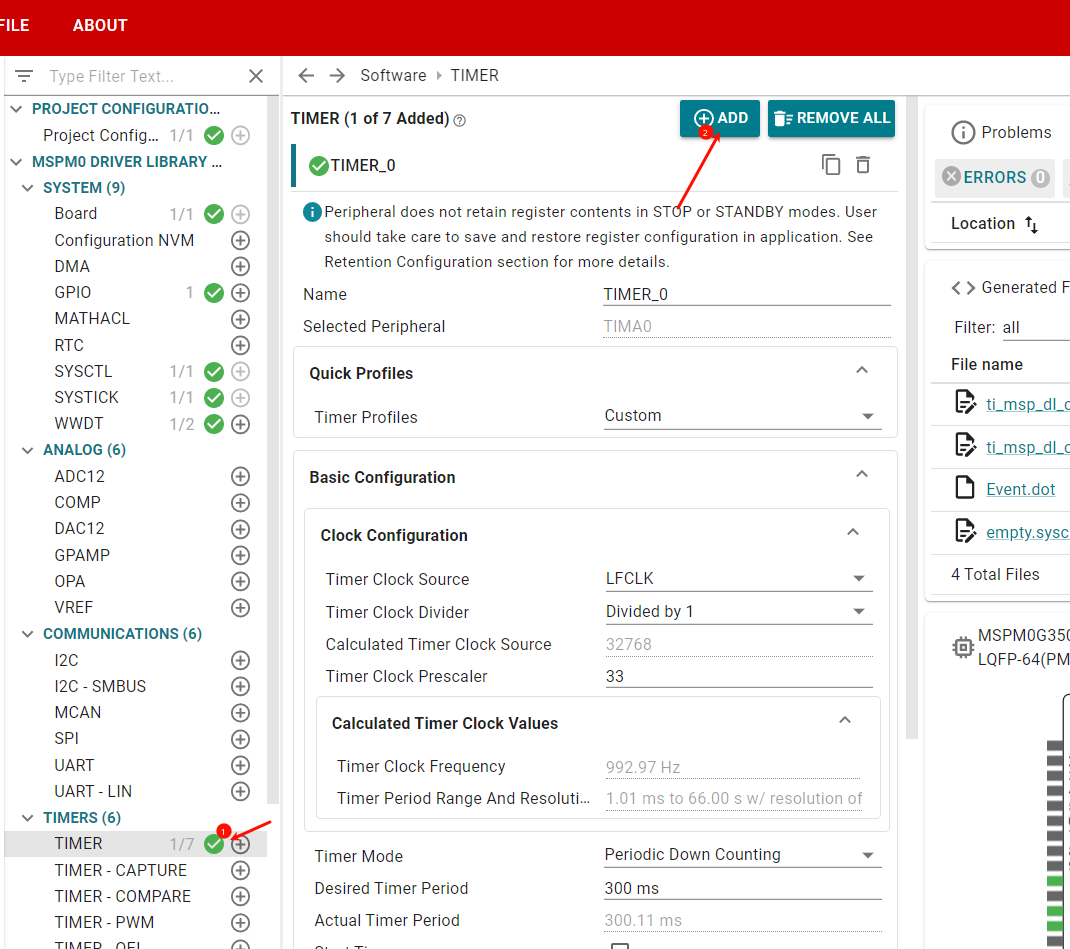Go back using the left arrow

point(306,75)
